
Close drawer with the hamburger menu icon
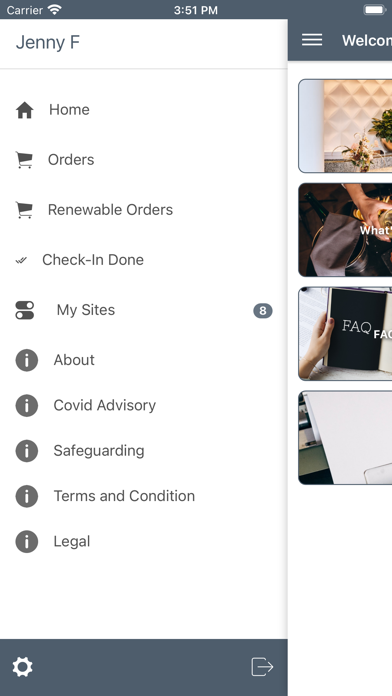tap(312, 40)
